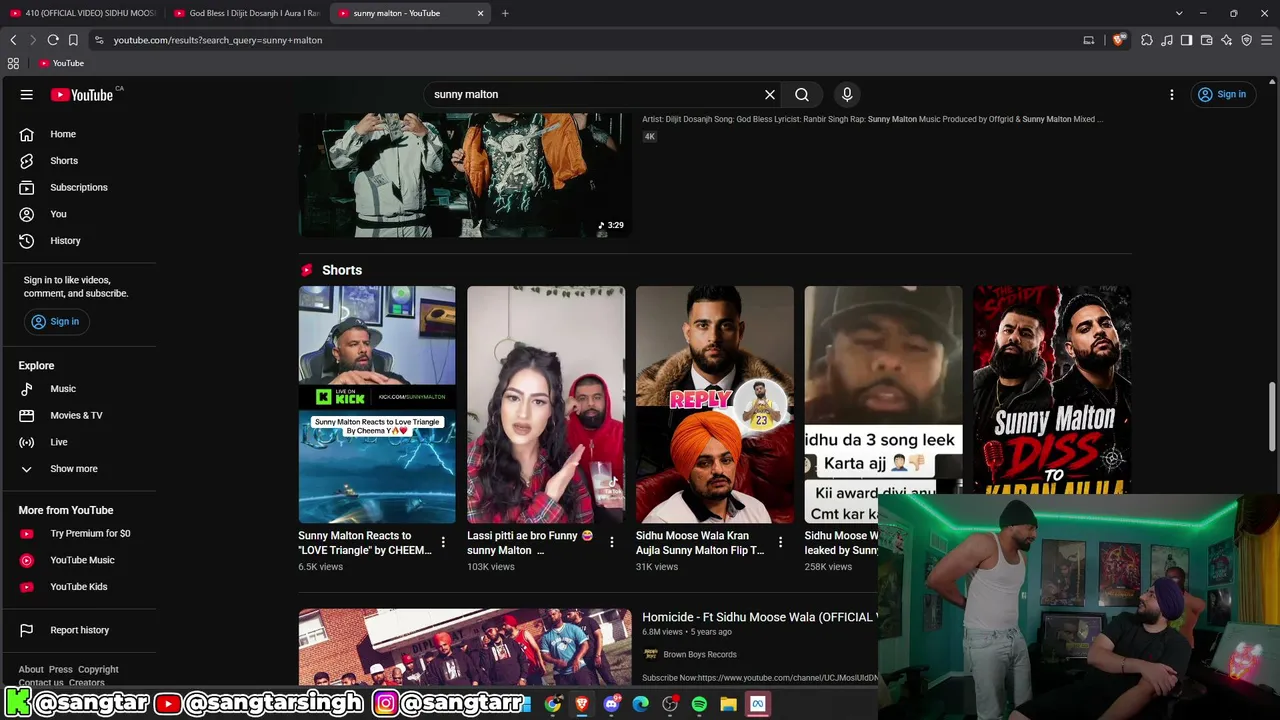1280x720 pixels.
Task: Switch to the 410 Official Video tab
Action: pyautogui.click(x=83, y=13)
